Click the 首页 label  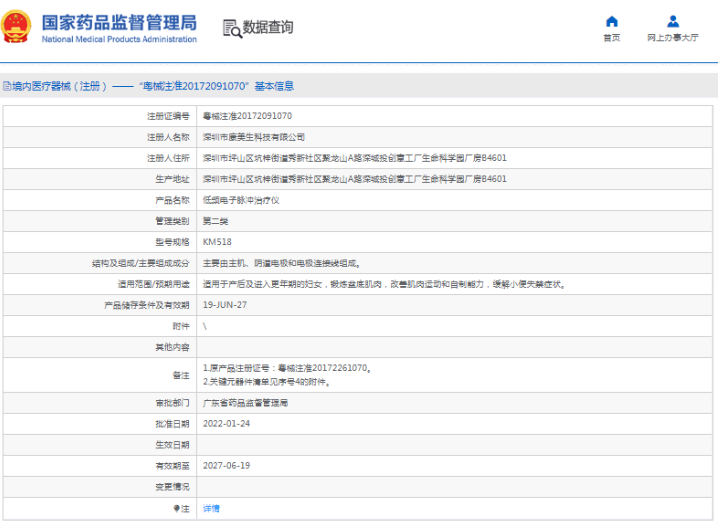click(x=612, y=38)
